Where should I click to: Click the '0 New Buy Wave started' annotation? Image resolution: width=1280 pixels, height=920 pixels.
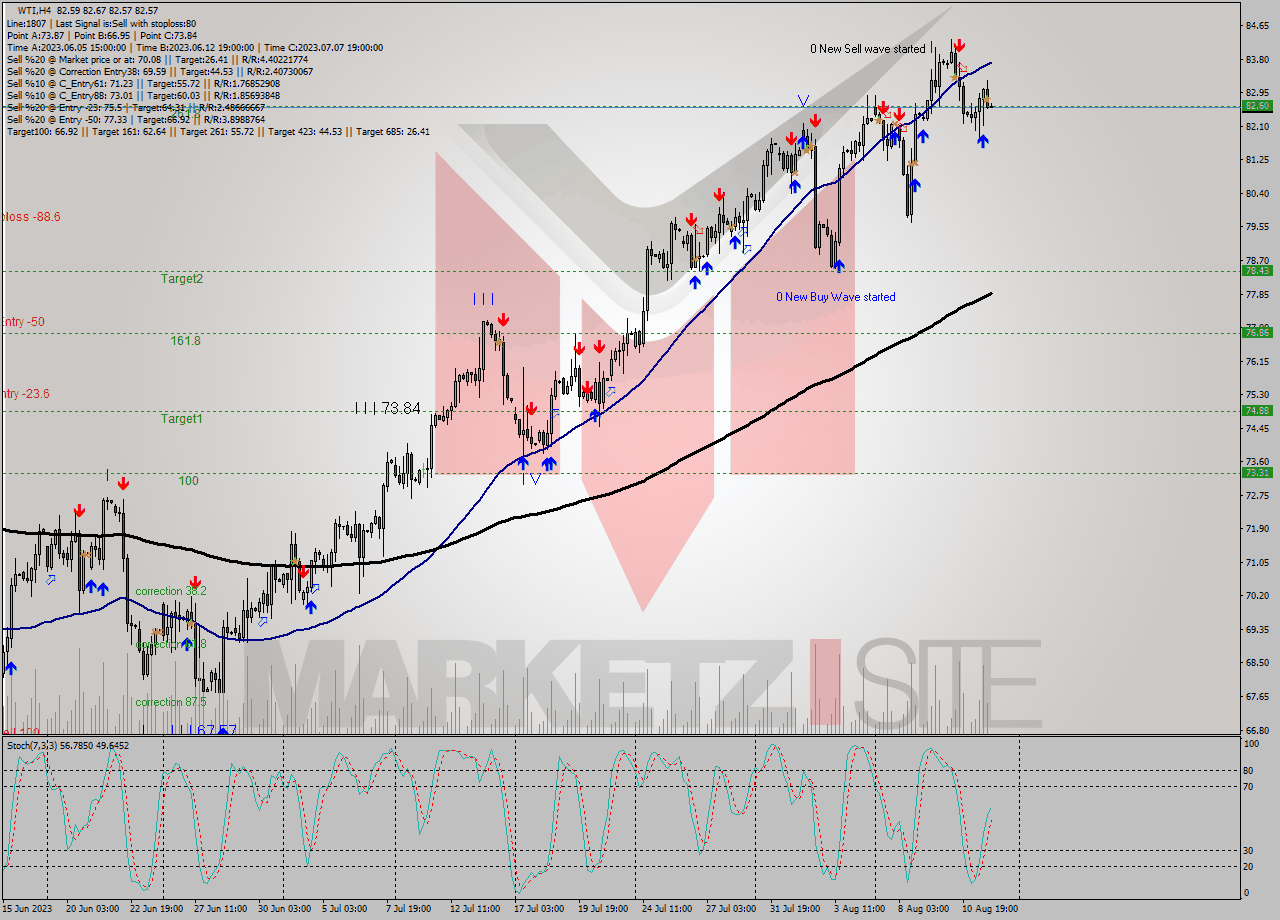tap(836, 297)
